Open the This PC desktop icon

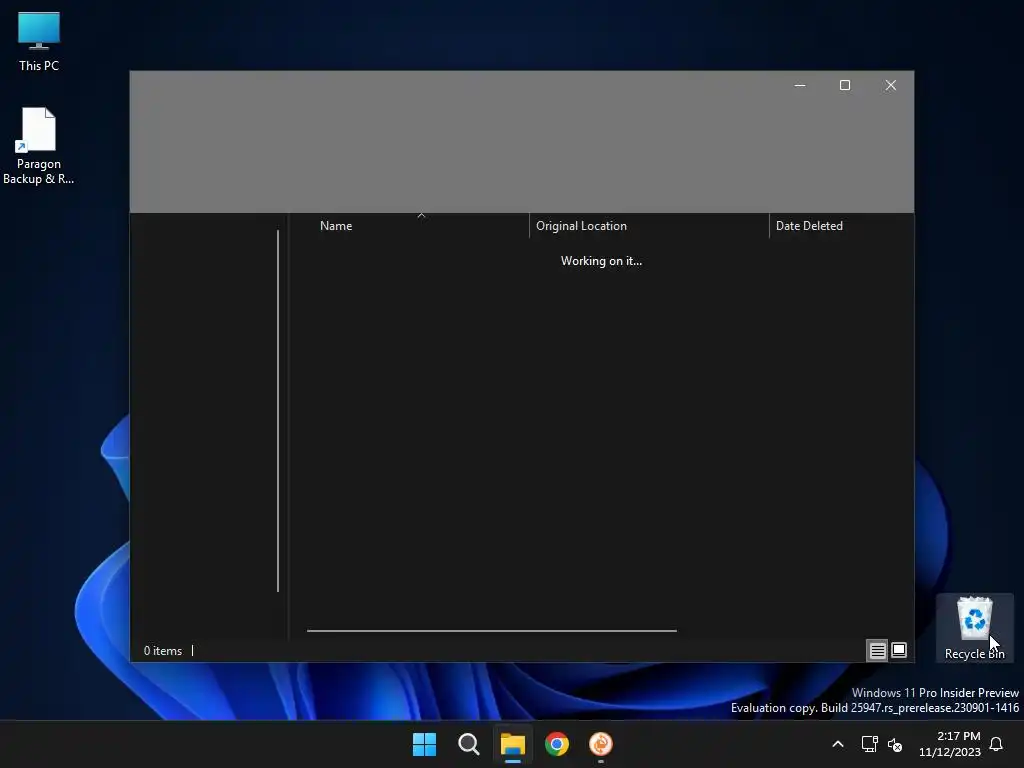click(x=39, y=41)
